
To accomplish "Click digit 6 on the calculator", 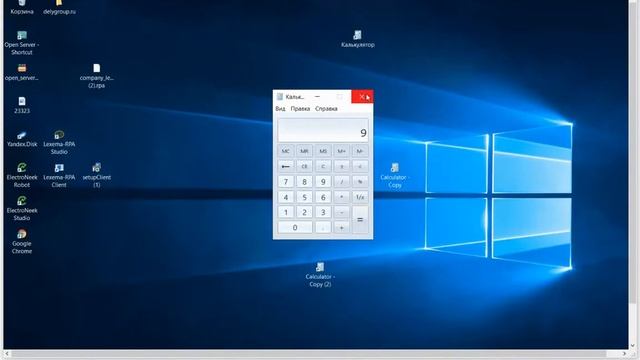I will pos(323,197).
